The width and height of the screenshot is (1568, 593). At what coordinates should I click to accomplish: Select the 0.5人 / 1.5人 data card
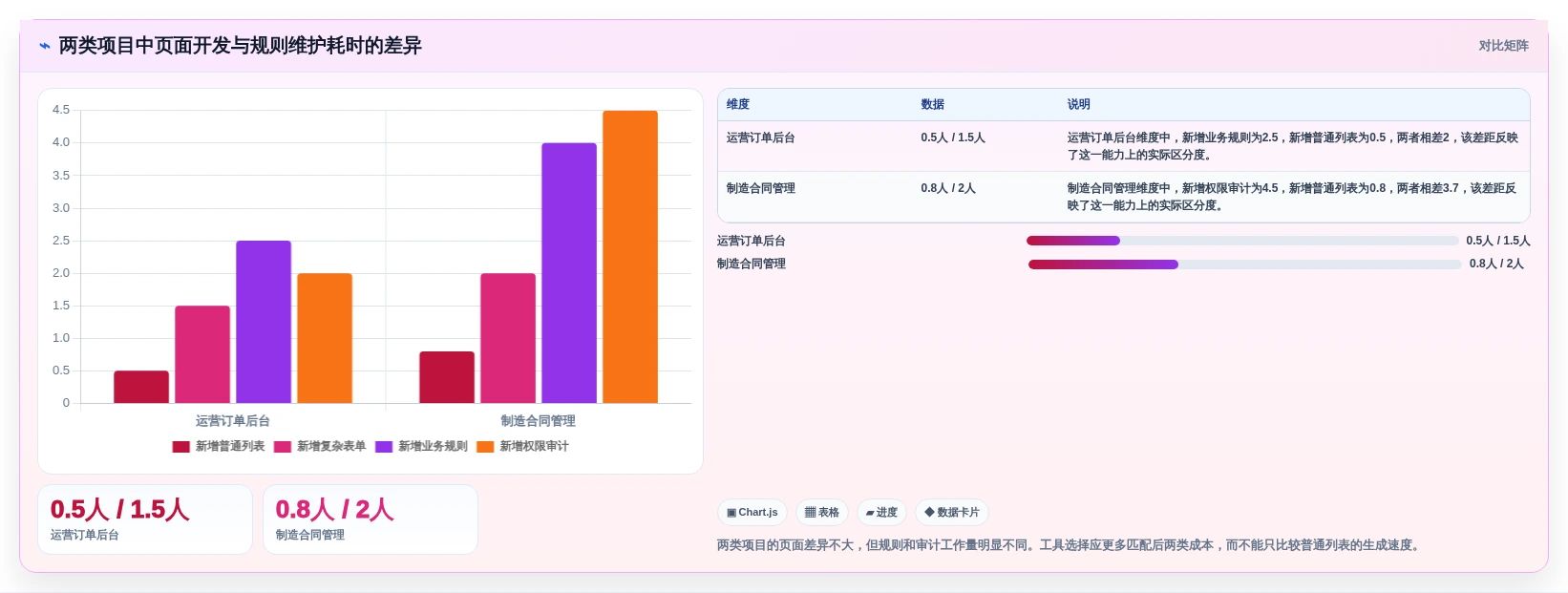point(145,519)
